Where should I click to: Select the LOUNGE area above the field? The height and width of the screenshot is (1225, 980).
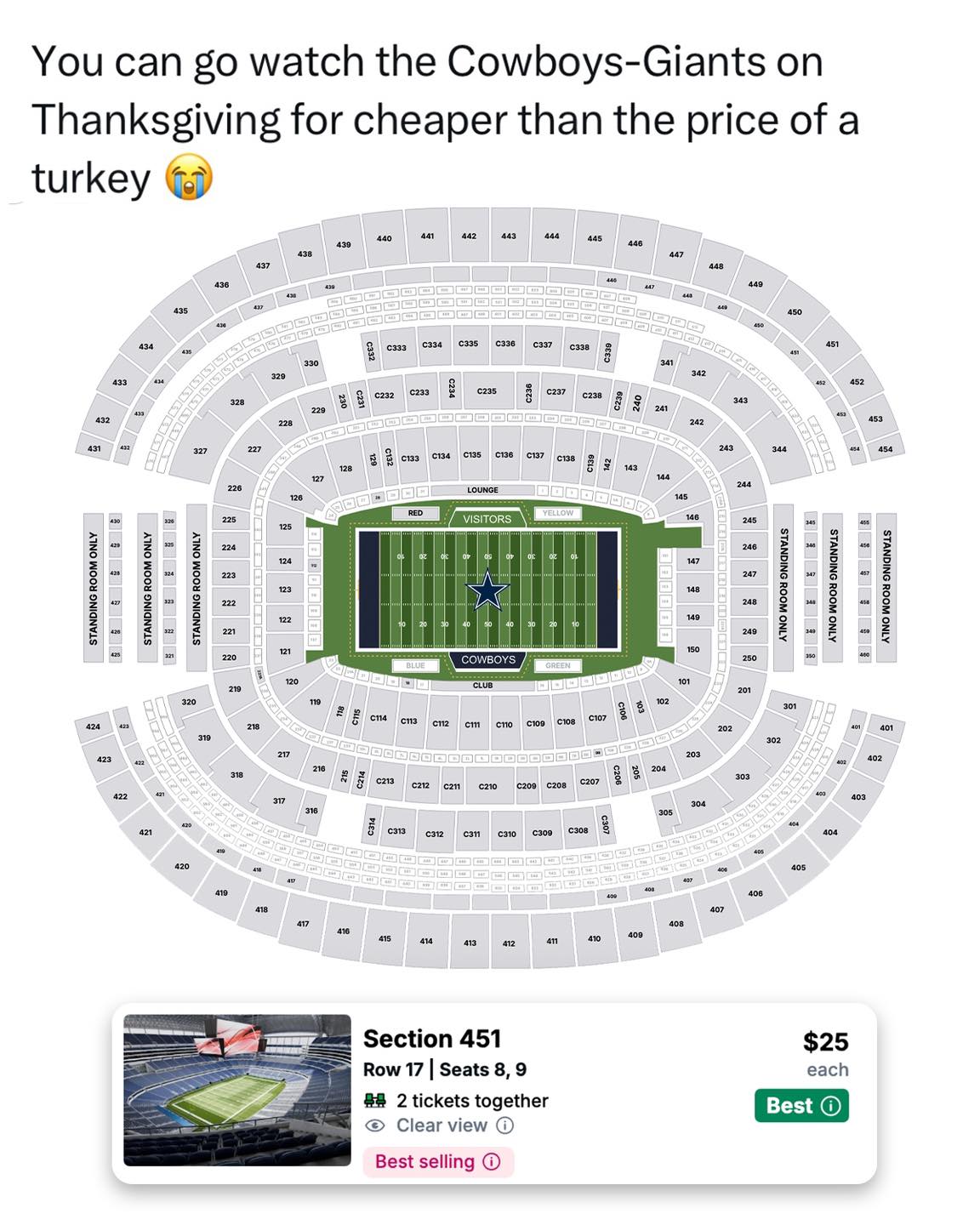point(482,490)
